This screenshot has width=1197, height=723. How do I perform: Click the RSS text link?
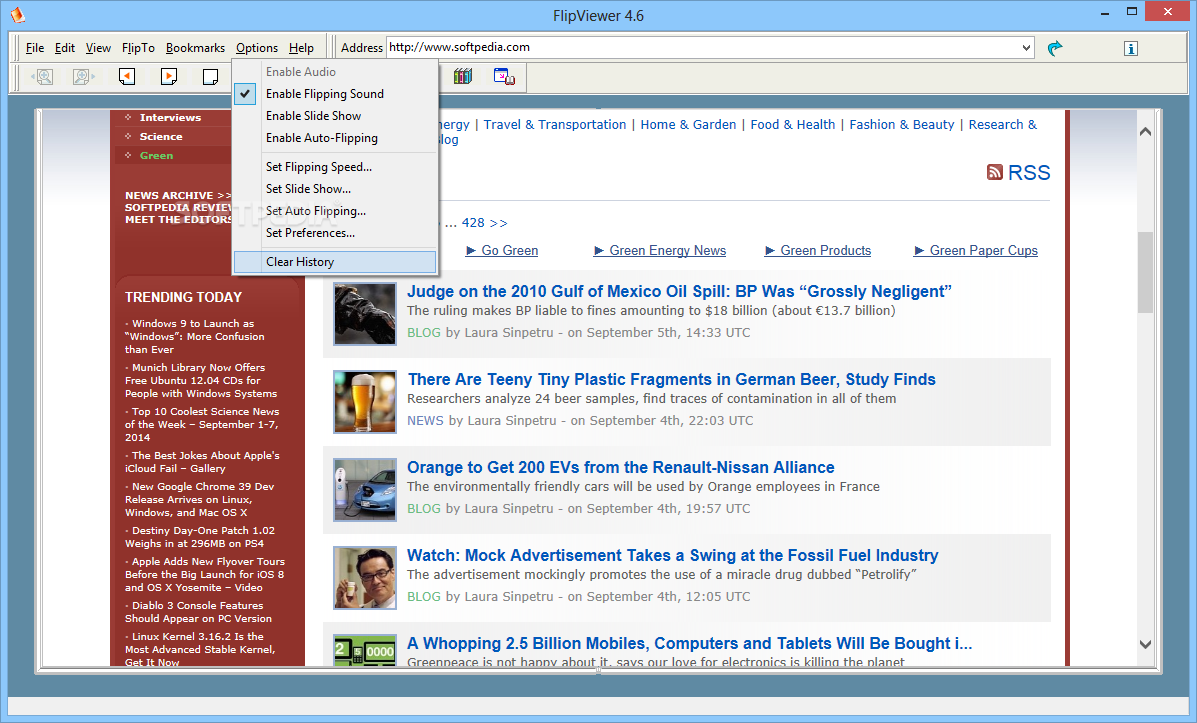pyautogui.click(x=1029, y=173)
